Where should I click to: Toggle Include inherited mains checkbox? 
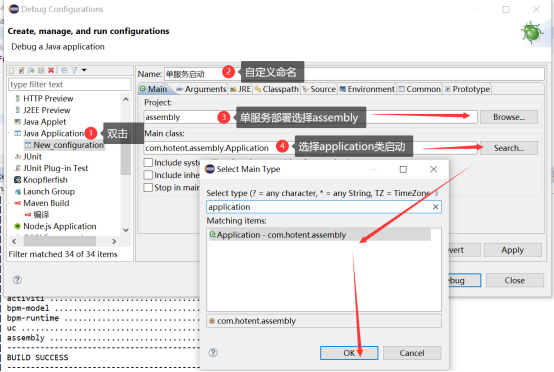pyautogui.click(x=148, y=175)
